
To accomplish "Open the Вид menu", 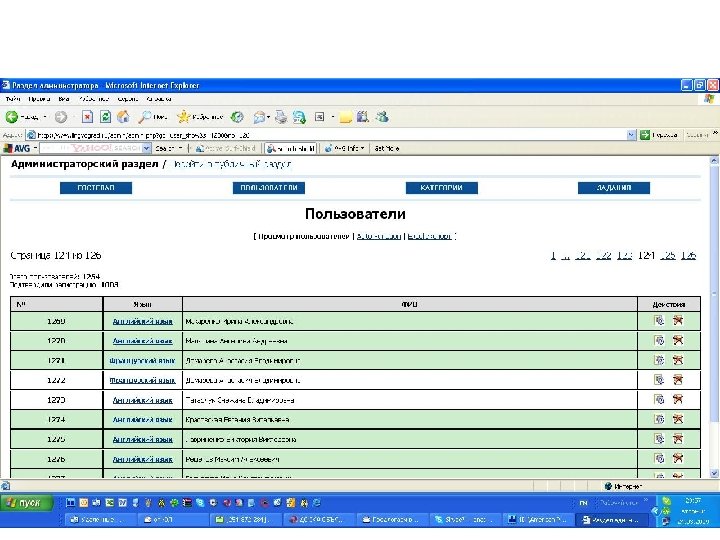I will (64, 99).
